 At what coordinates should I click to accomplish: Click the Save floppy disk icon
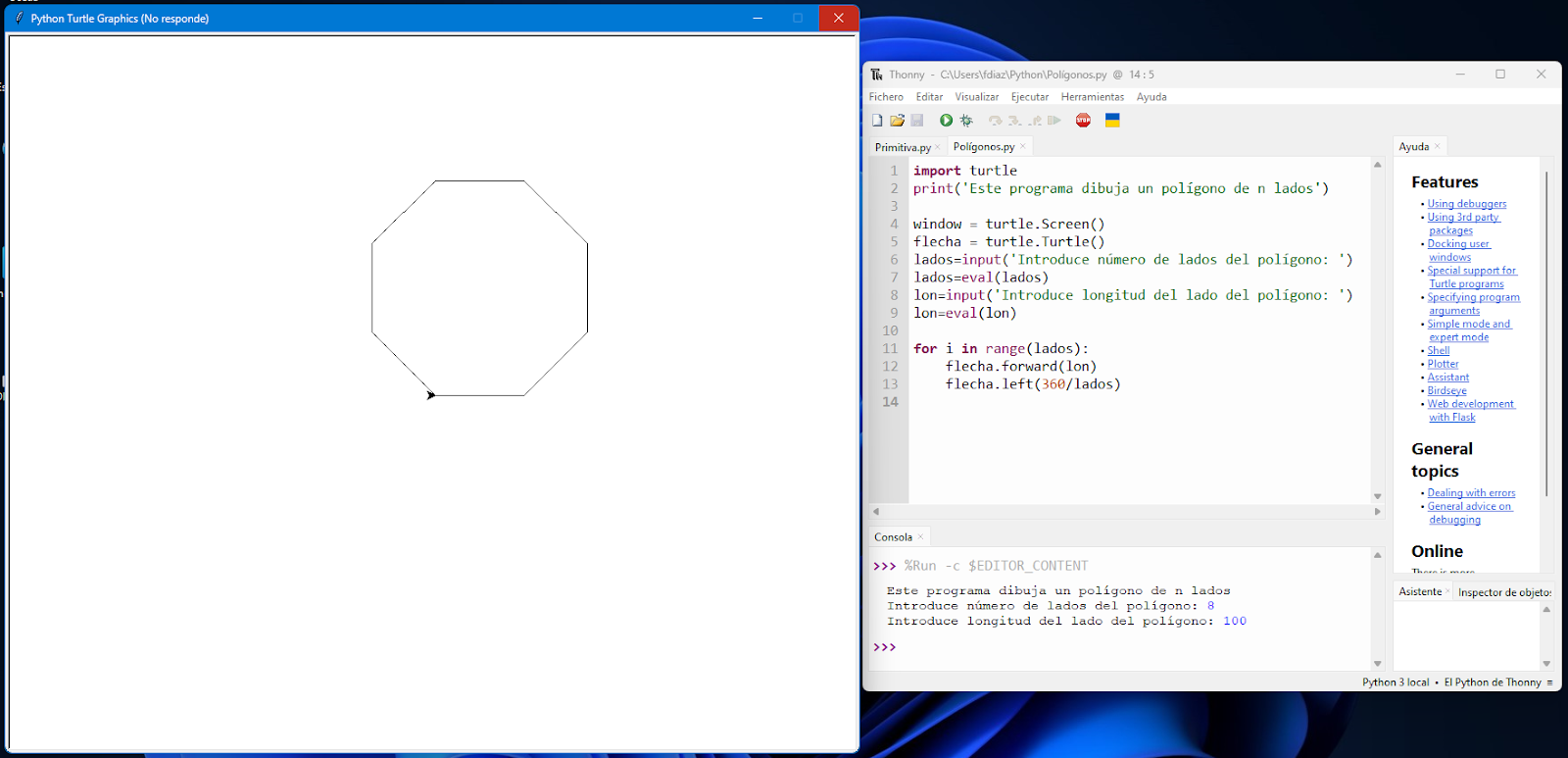[x=917, y=121]
